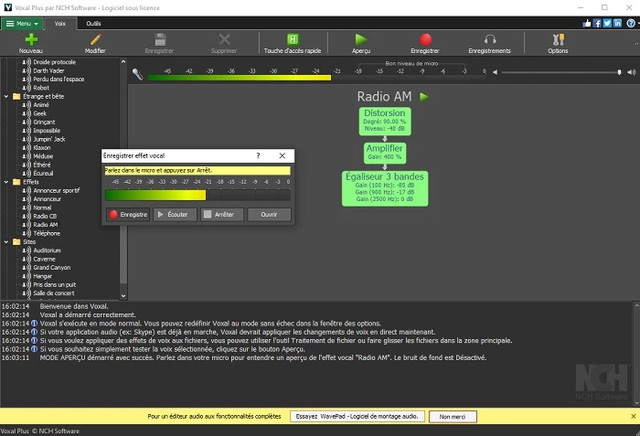Click the dialog recording level meter
Screen dimensions: 640x436
point(198,195)
